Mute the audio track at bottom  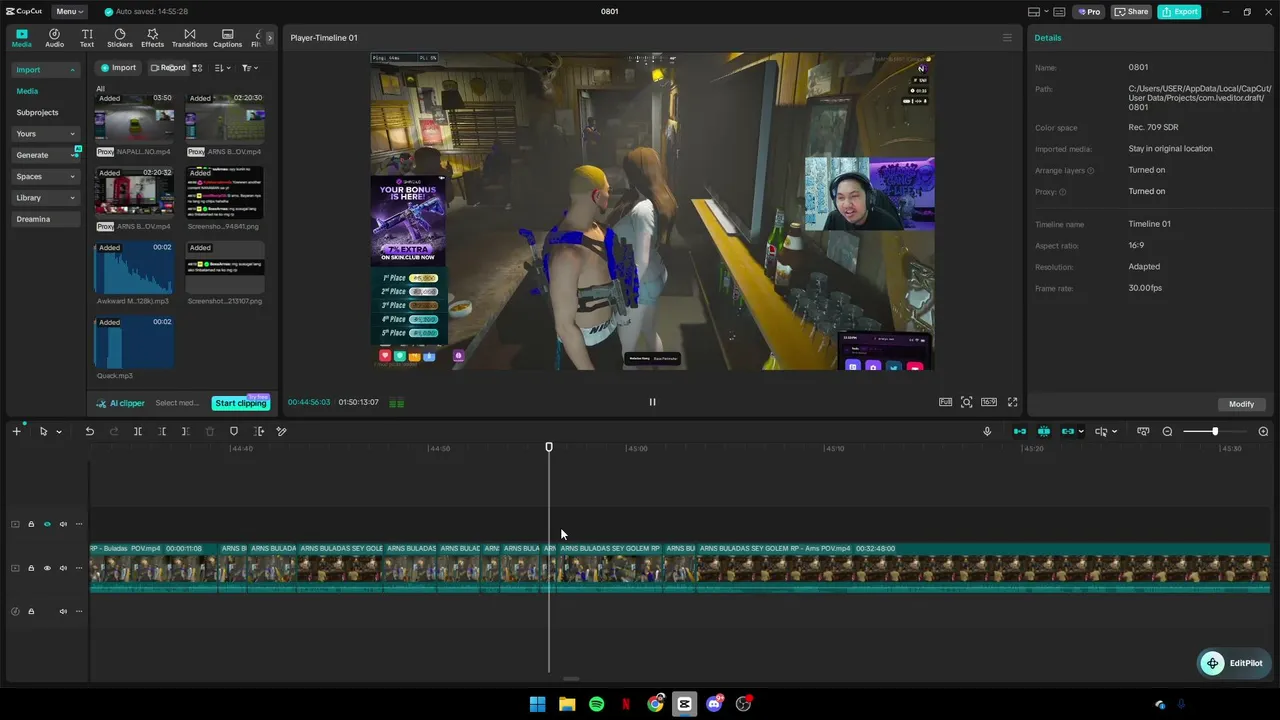click(63, 611)
